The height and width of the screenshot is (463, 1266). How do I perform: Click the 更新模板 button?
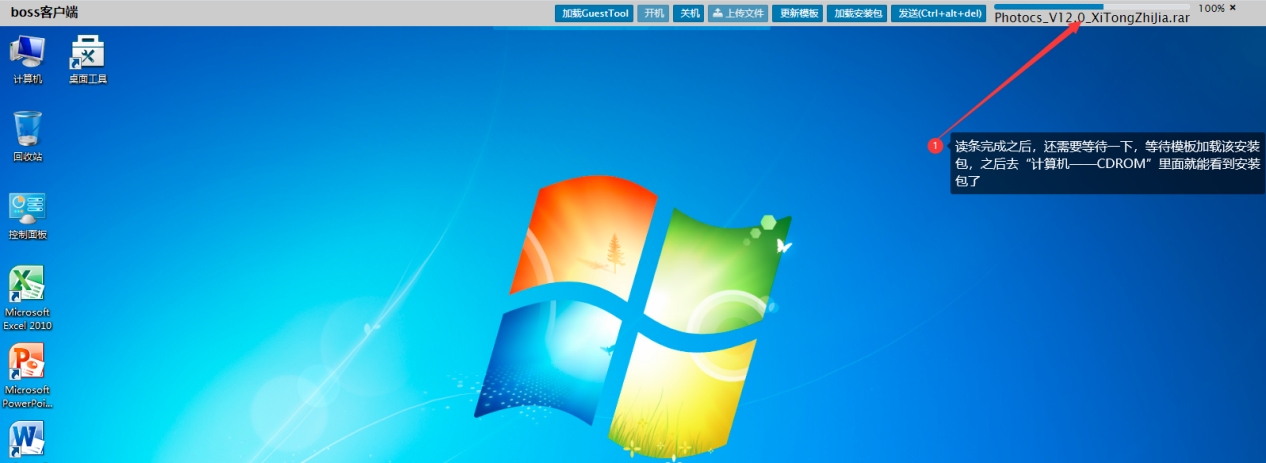(799, 13)
